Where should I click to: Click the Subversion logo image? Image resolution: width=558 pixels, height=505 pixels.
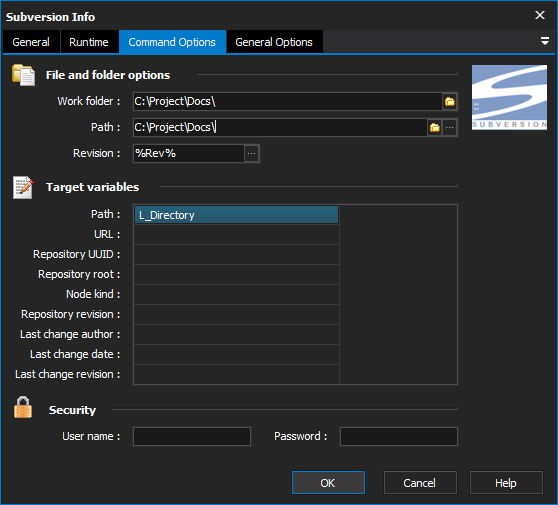tap(509, 97)
